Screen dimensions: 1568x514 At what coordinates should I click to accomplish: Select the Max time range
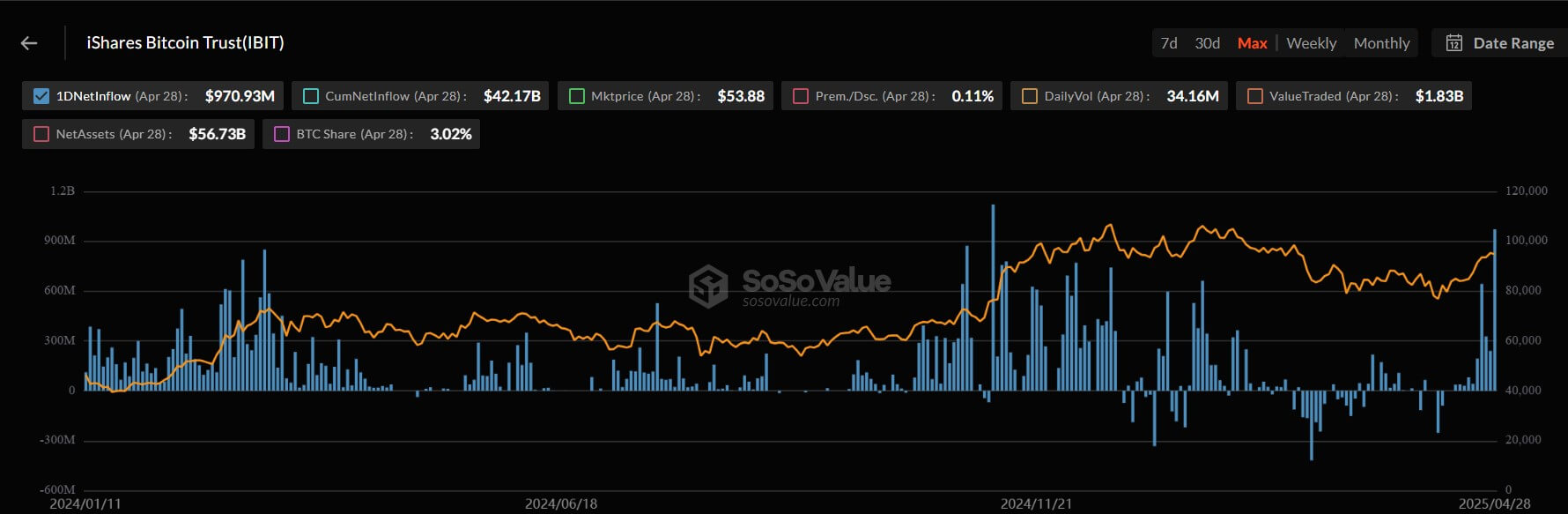point(1252,43)
